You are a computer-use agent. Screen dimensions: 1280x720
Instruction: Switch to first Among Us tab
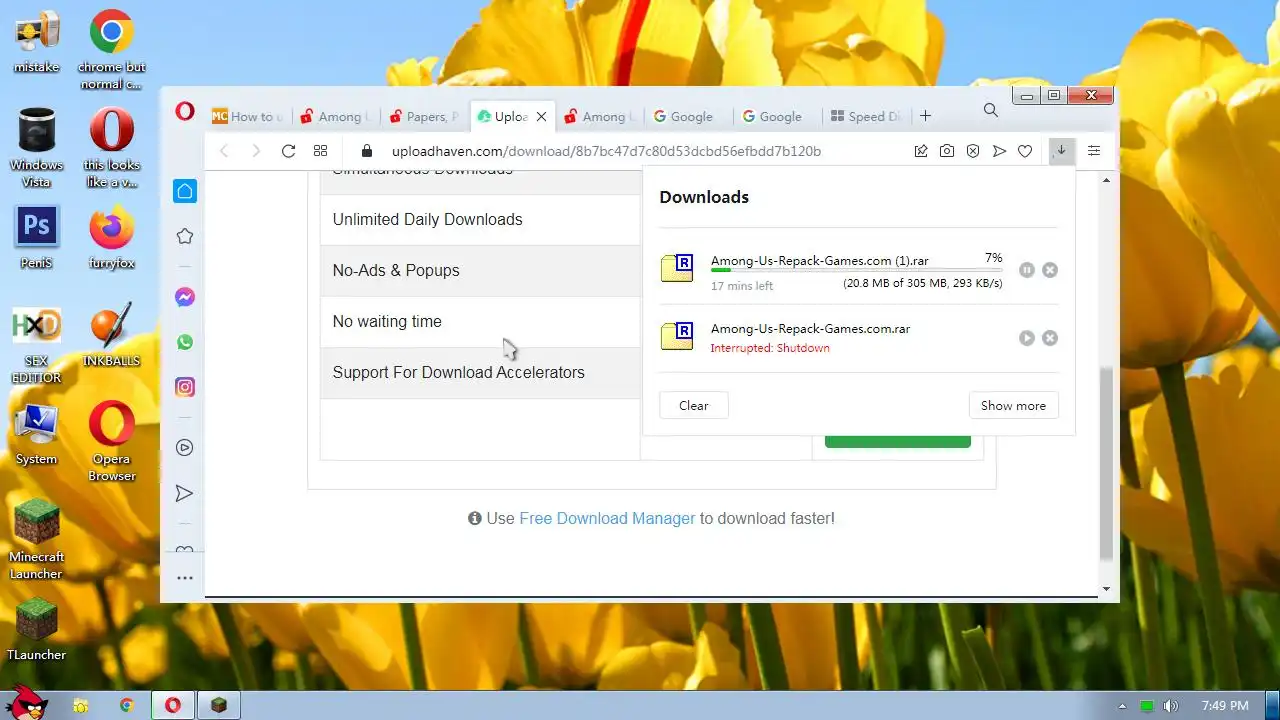pyautogui.click(x=336, y=116)
